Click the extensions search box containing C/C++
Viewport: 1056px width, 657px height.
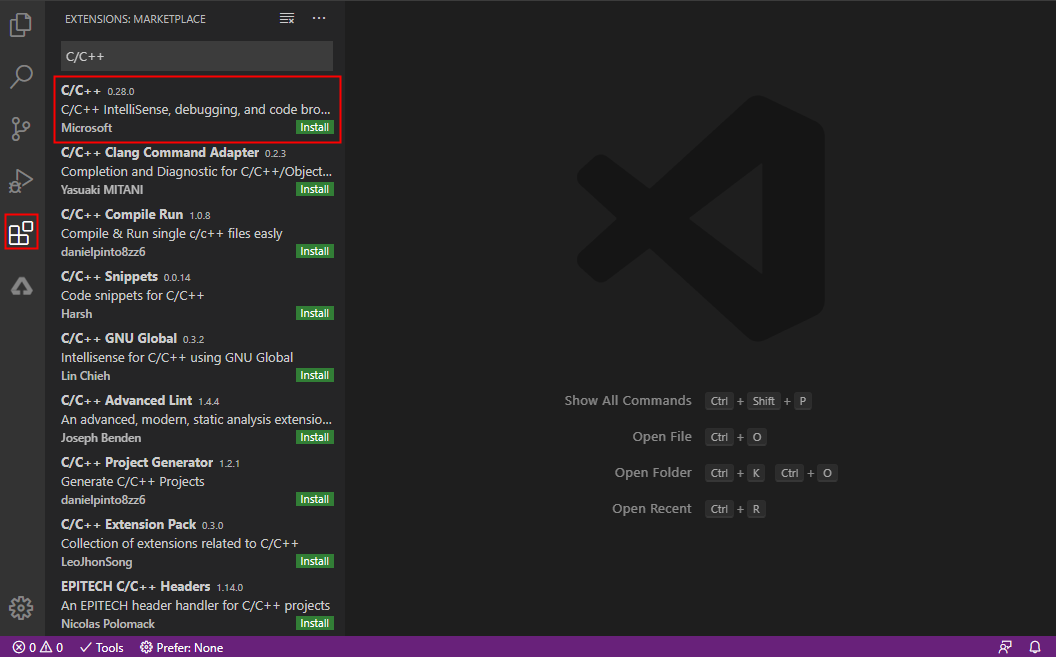(196, 56)
